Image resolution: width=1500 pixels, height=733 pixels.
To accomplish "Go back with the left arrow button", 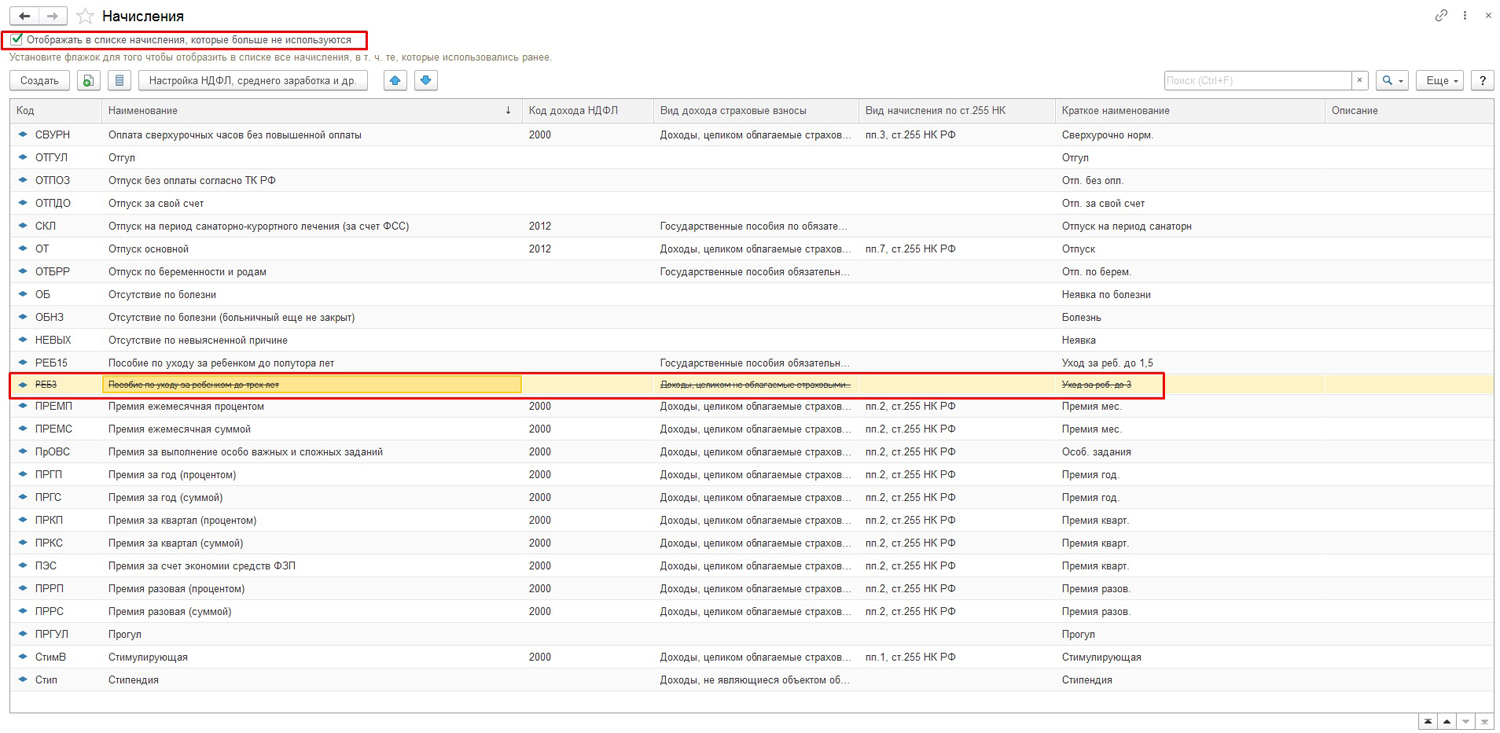I will pyautogui.click(x=24, y=16).
